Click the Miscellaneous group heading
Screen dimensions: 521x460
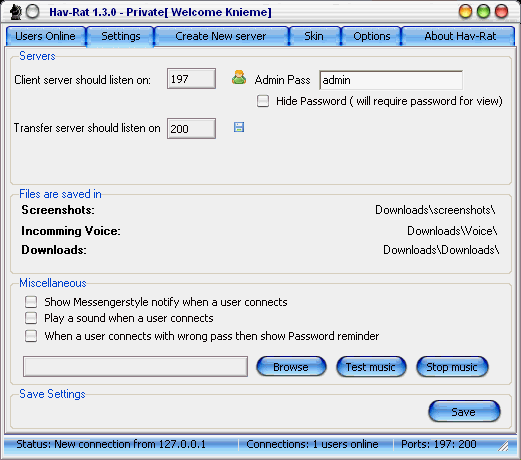tap(53, 283)
